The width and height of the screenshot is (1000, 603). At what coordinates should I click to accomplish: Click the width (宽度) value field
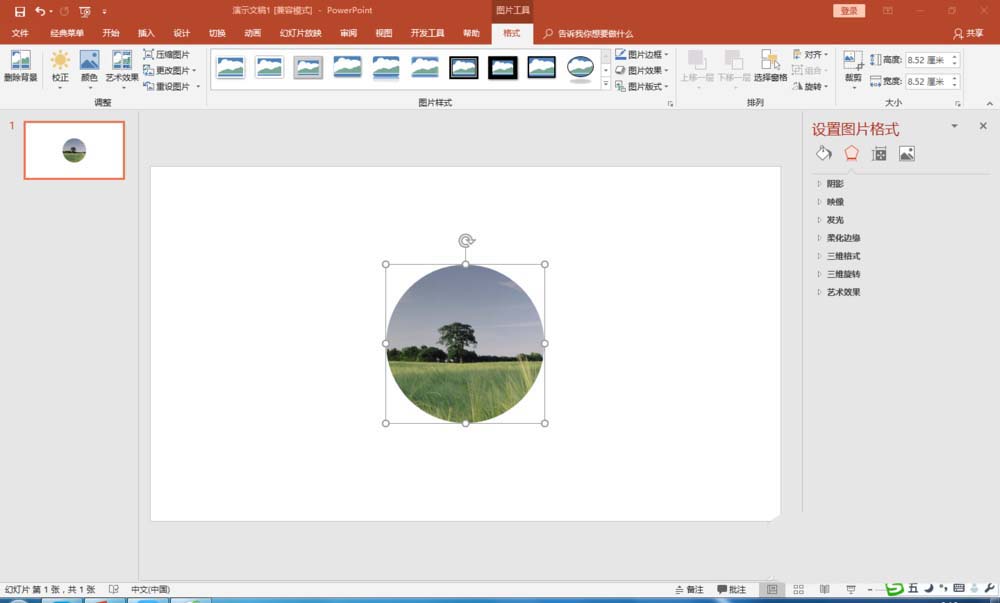coord(927,82)
